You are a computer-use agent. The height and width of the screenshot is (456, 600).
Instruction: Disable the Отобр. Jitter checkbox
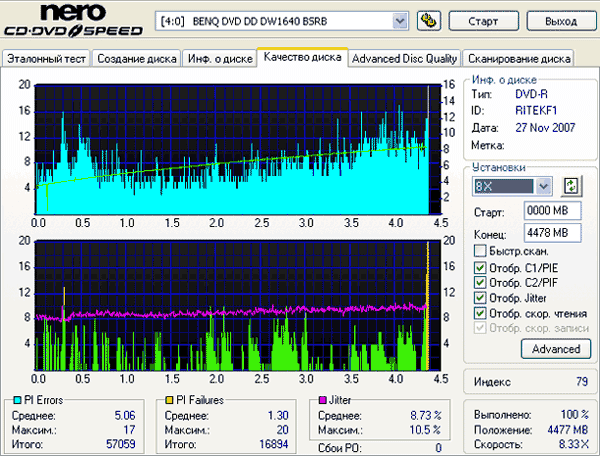[x=480, y=298]
